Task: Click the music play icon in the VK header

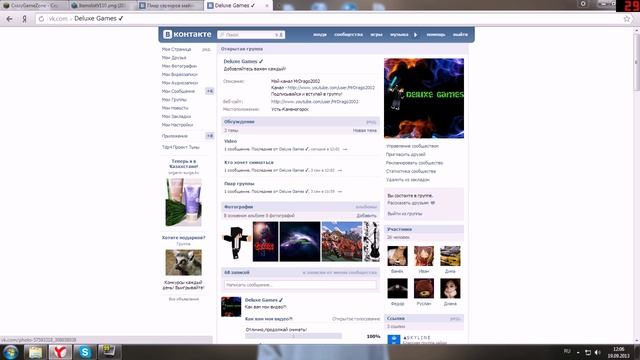Action: tap(416, 35)
